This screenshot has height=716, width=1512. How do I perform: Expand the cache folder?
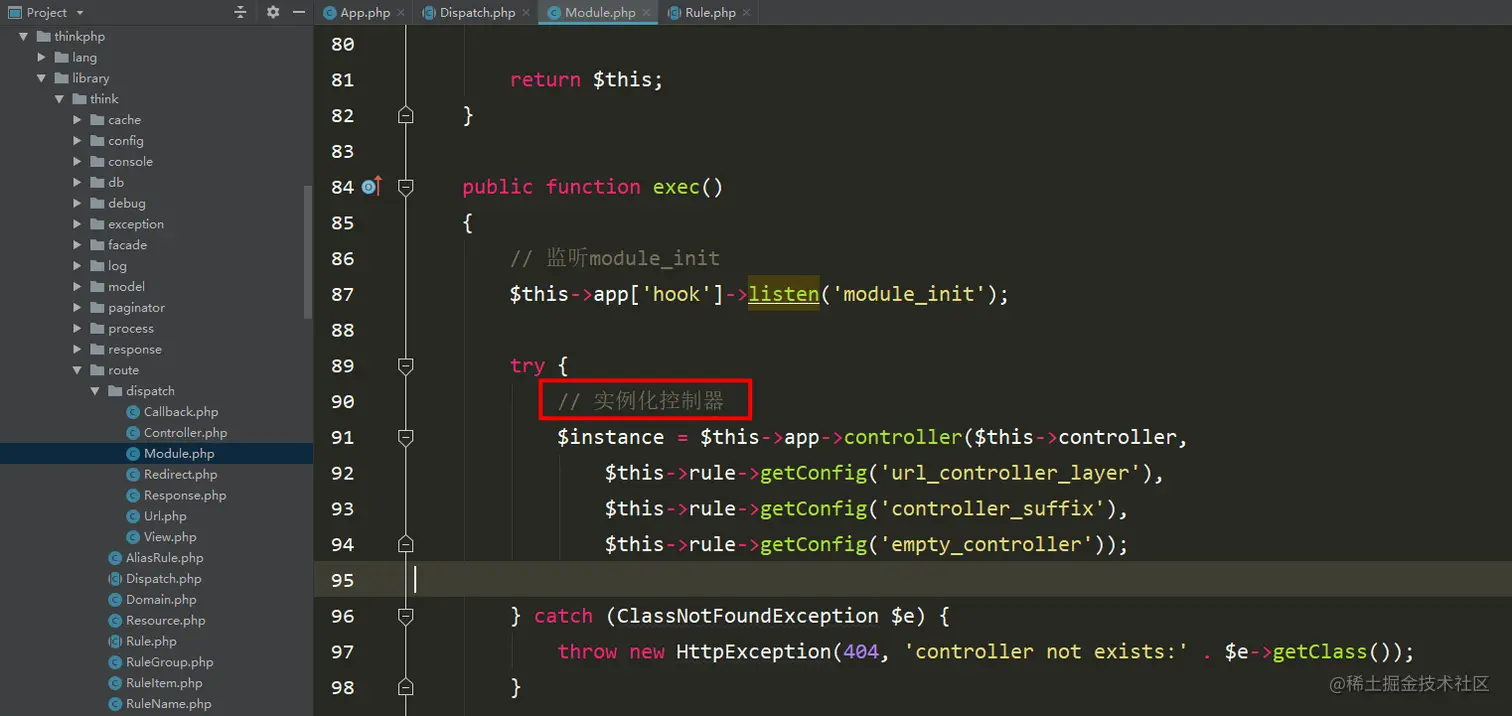click(x=77, y=120)
